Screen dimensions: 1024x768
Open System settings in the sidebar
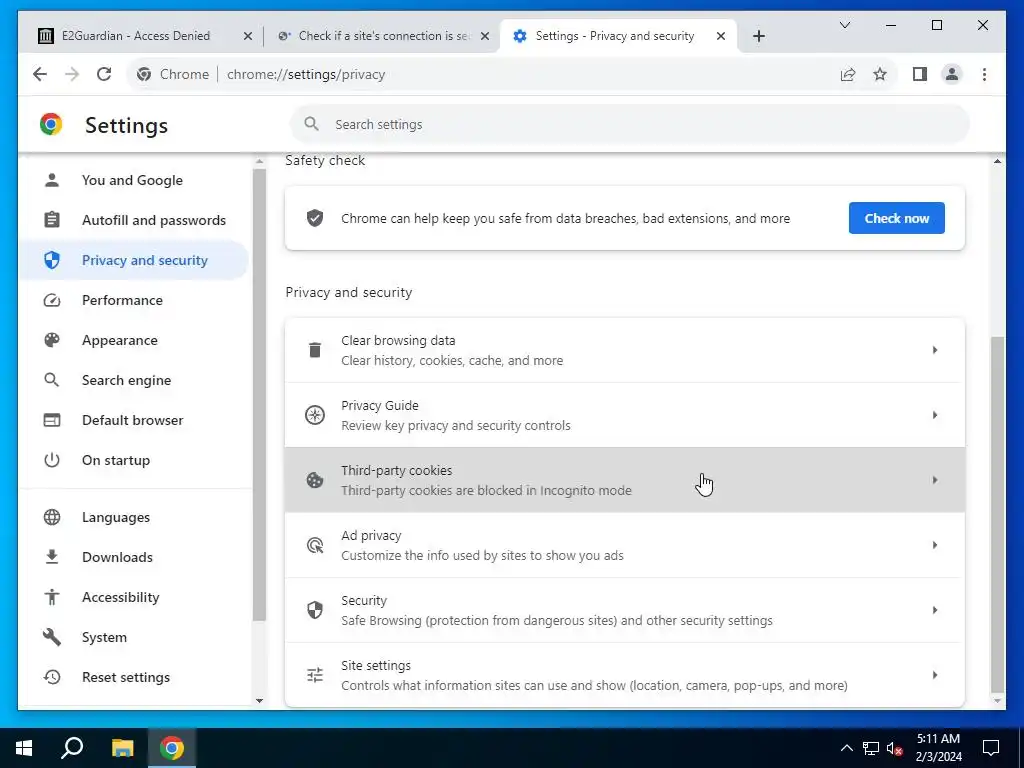[133, 637]
